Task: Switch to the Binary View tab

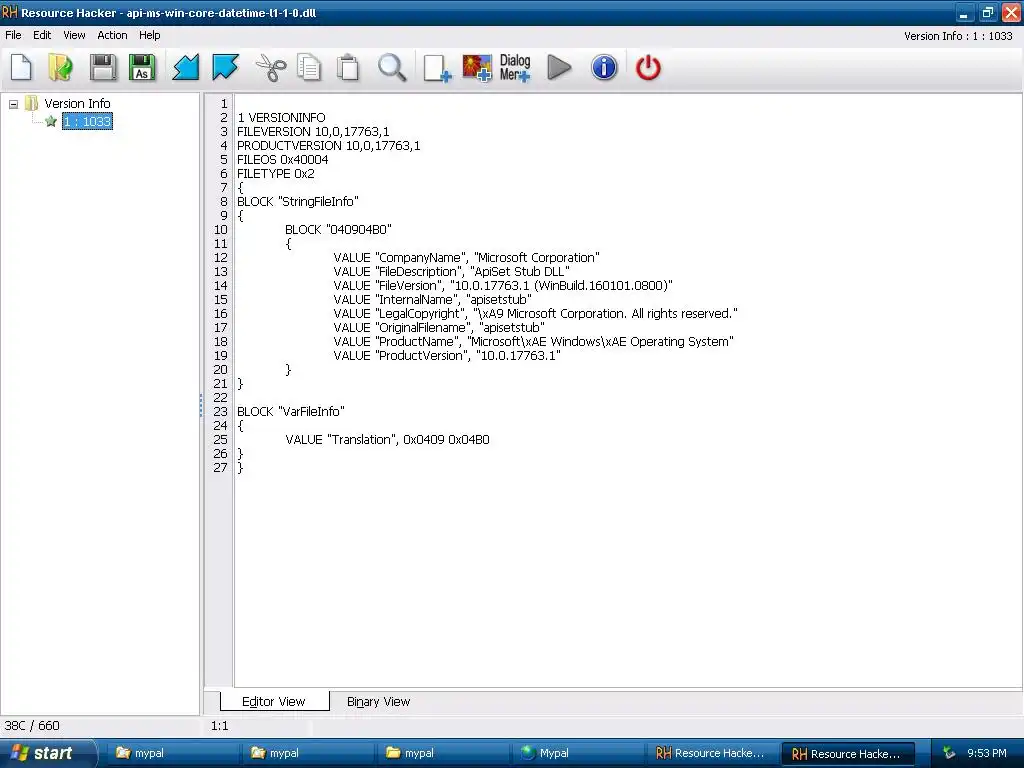Action: coord(378,701)
